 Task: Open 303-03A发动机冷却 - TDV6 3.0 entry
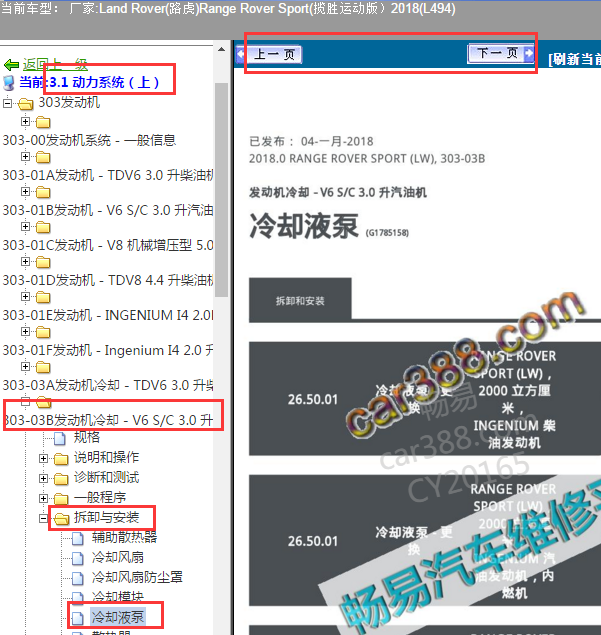click(108, 385)
